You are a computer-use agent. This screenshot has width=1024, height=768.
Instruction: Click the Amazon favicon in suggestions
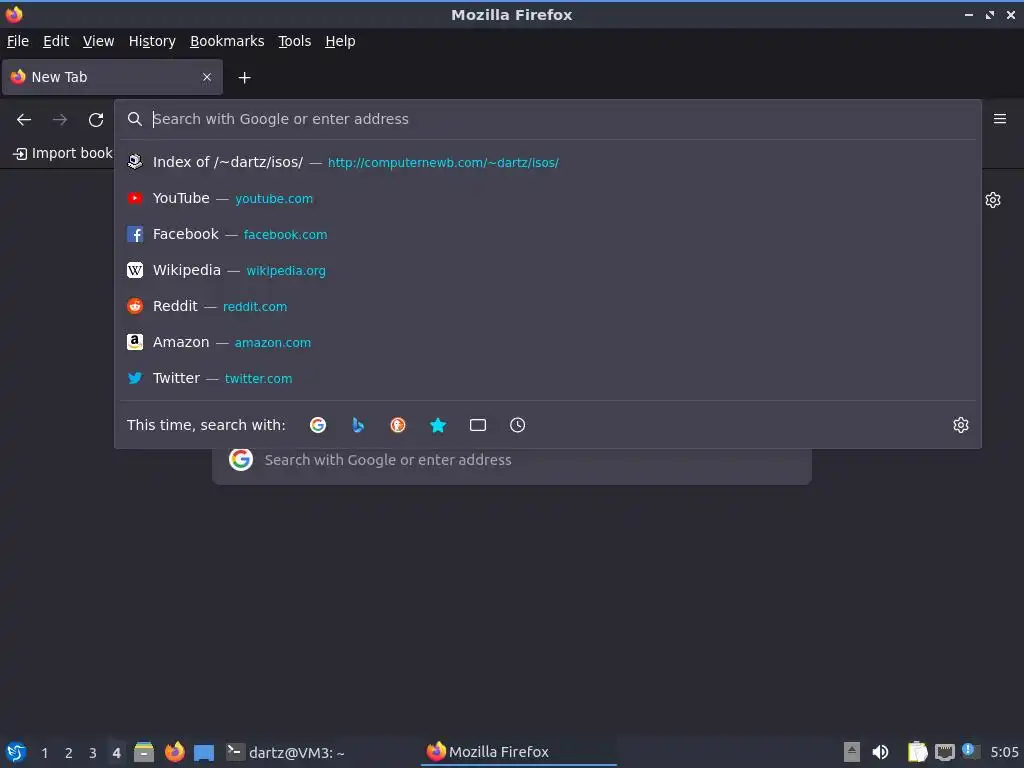(x=135, y=342)
